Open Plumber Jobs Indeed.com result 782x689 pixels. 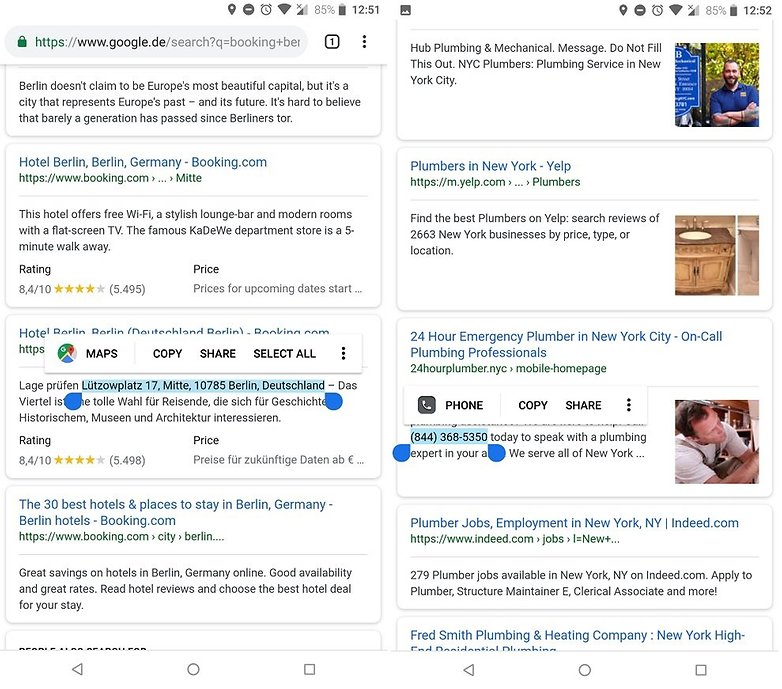click(574, 523)
